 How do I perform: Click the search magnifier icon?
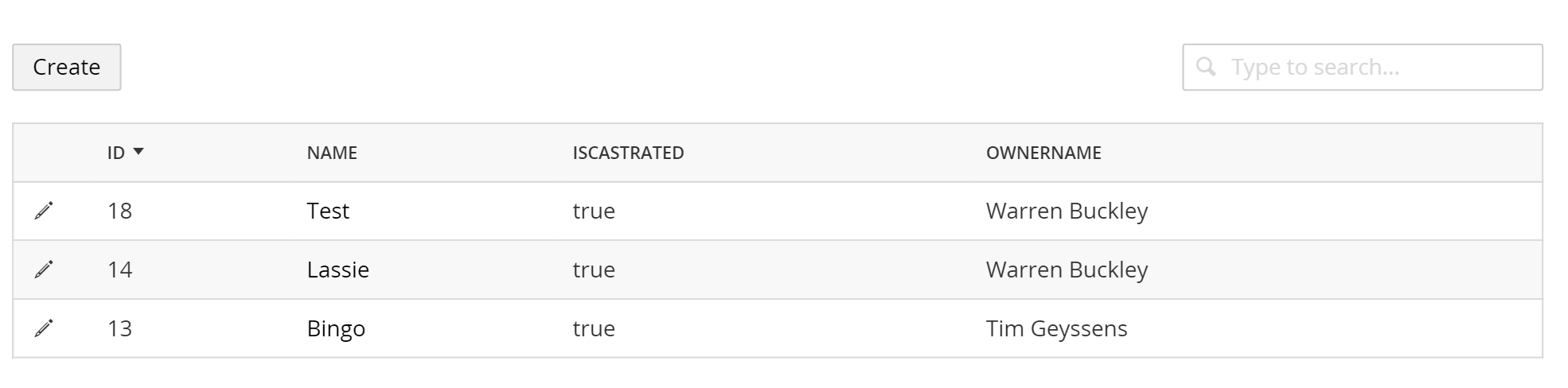pos(1206,67)
